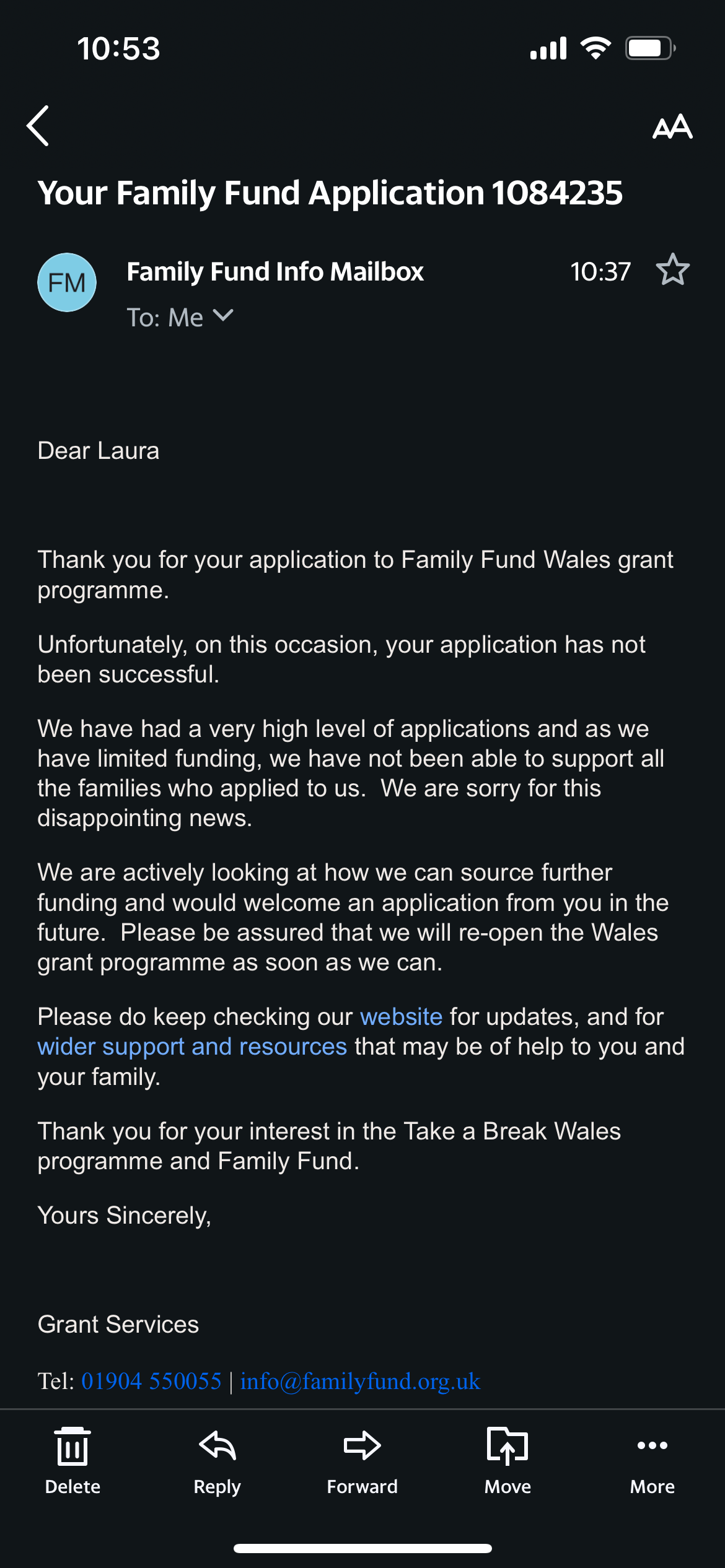This screenshot has width=725, height=1568.
Task: Call the 01904 550055 phone number
Action: [x=151, y=1382]
